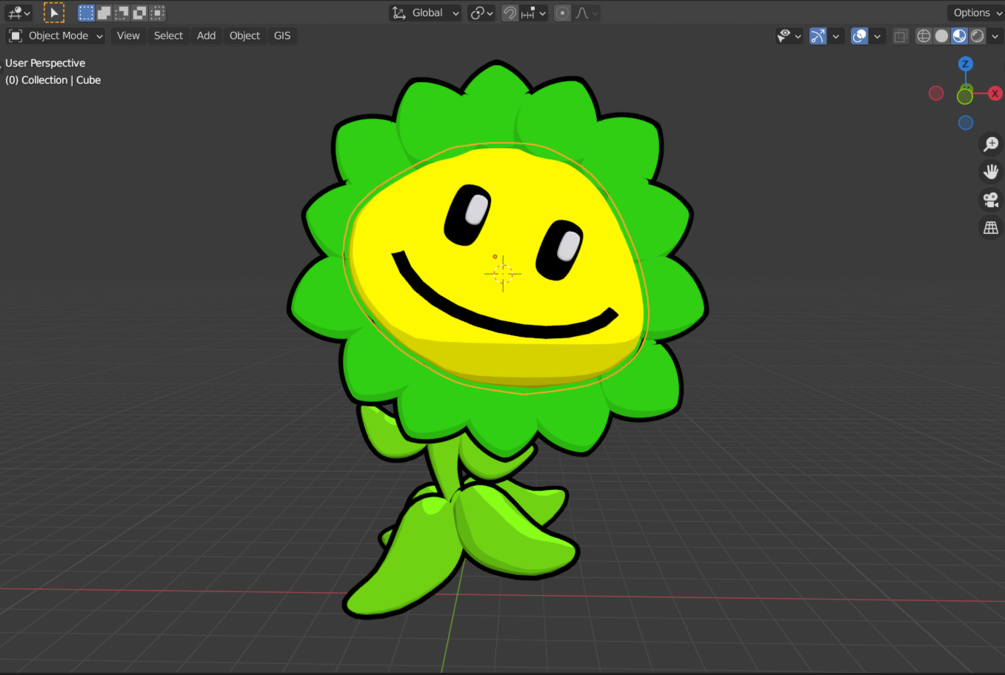Choose the Intersect selection mode
The image size is (1005, 675).
(158, 13)
